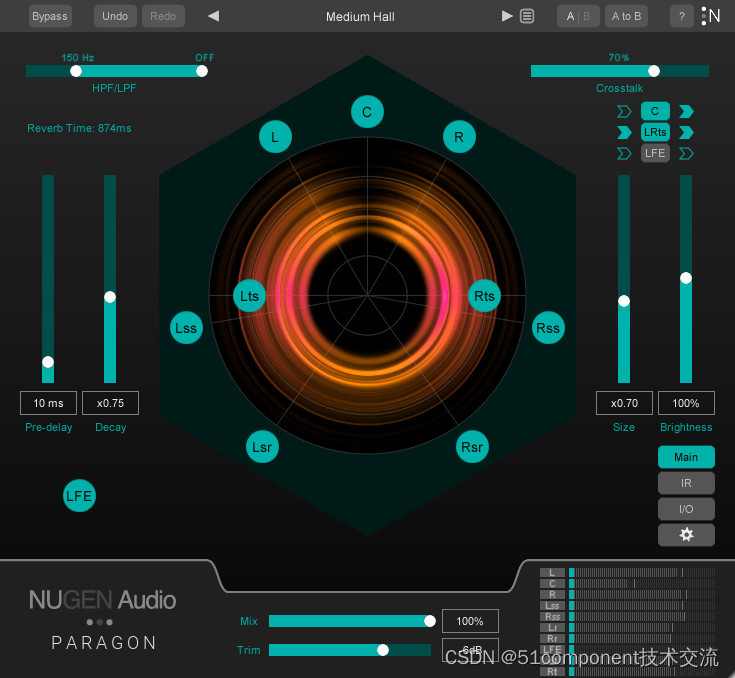Toggle the LFE crosstalk group button
This screenshot has width=735, height=678.
655,153
